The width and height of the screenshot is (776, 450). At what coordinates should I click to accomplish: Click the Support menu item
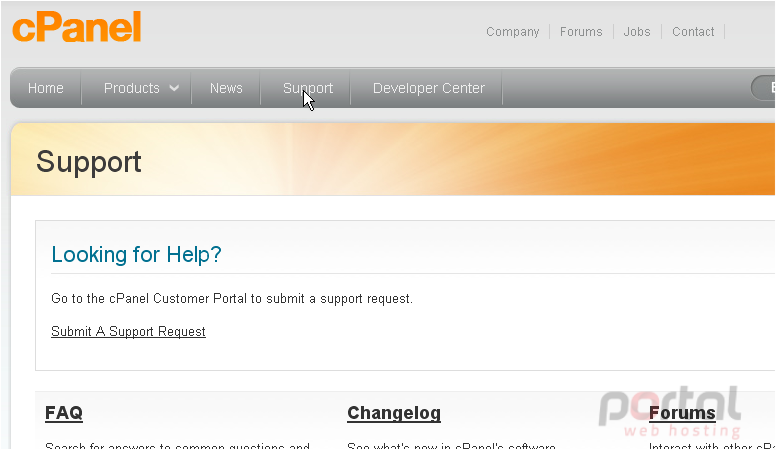click(308, 88)
